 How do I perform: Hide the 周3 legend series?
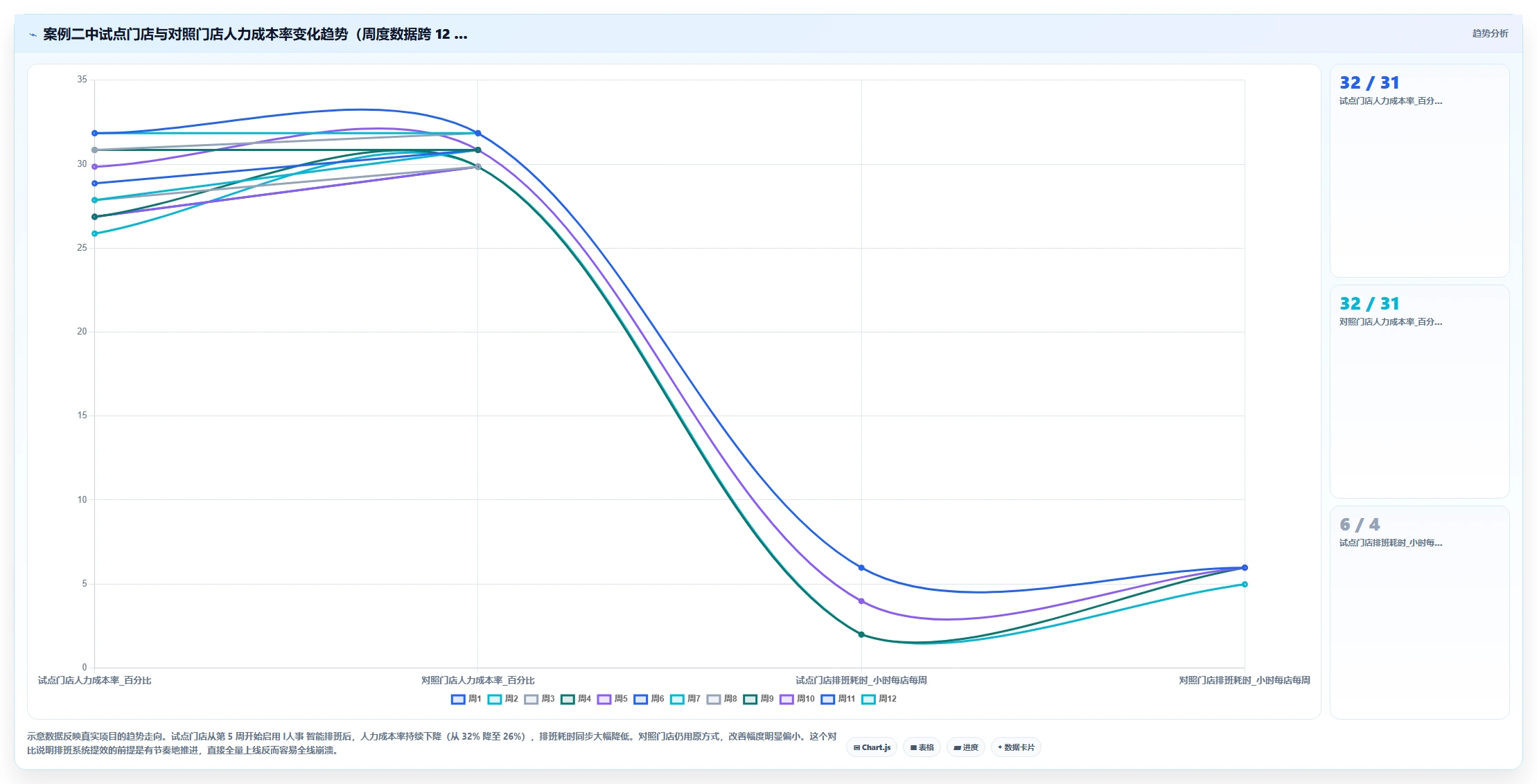coord(539,699)
